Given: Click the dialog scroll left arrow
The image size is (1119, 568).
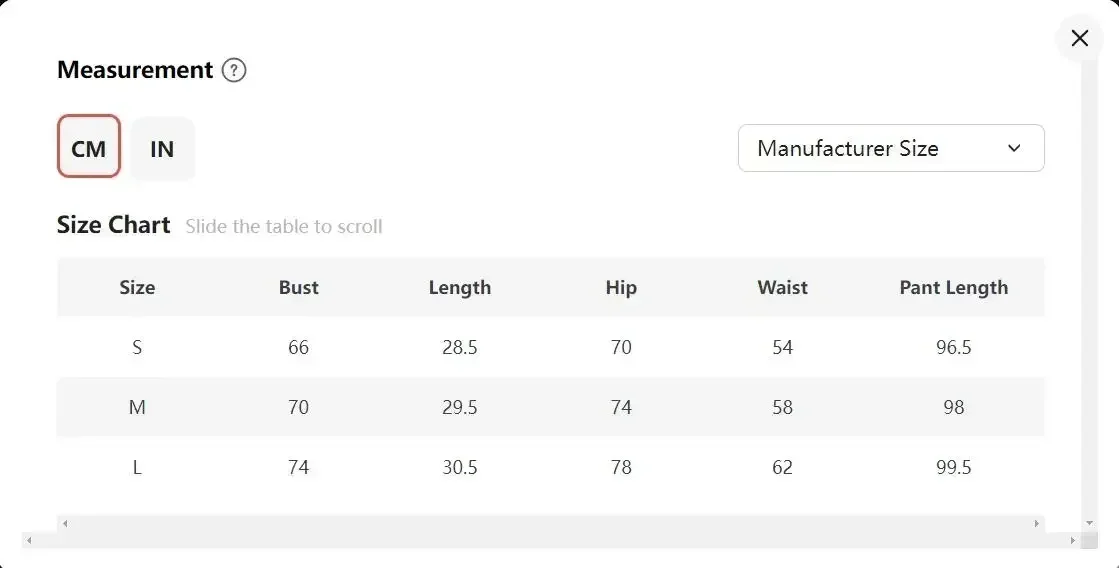Looking at the screenshot, I should 29,541.
